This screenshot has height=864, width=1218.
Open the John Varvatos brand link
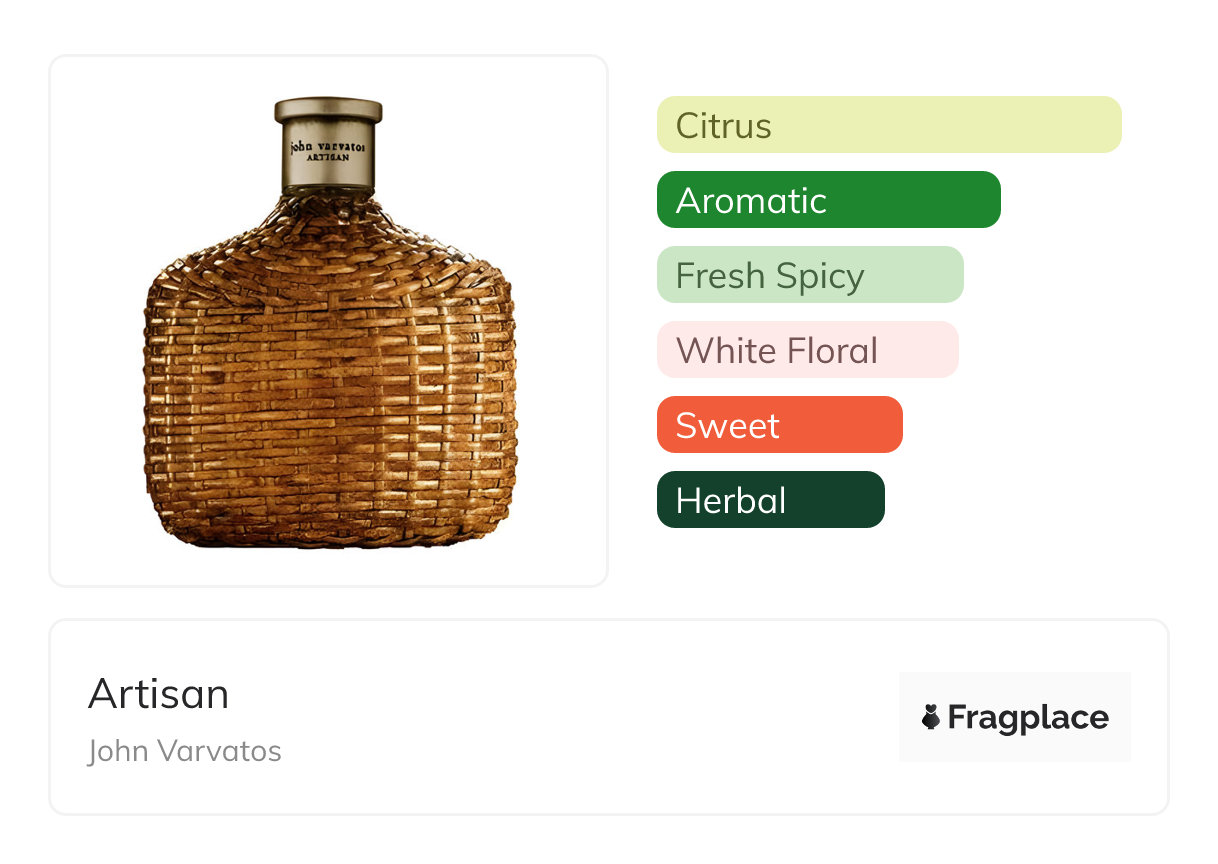(184, 750)
